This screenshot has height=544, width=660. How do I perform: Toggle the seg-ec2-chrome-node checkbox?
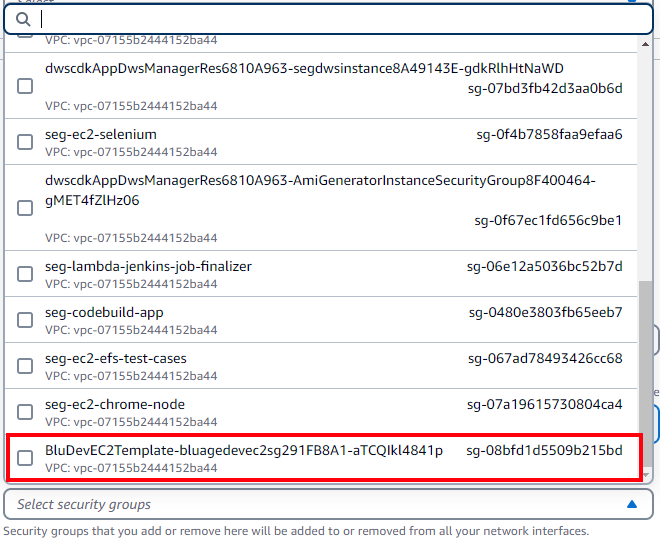[x=25, y=412]
